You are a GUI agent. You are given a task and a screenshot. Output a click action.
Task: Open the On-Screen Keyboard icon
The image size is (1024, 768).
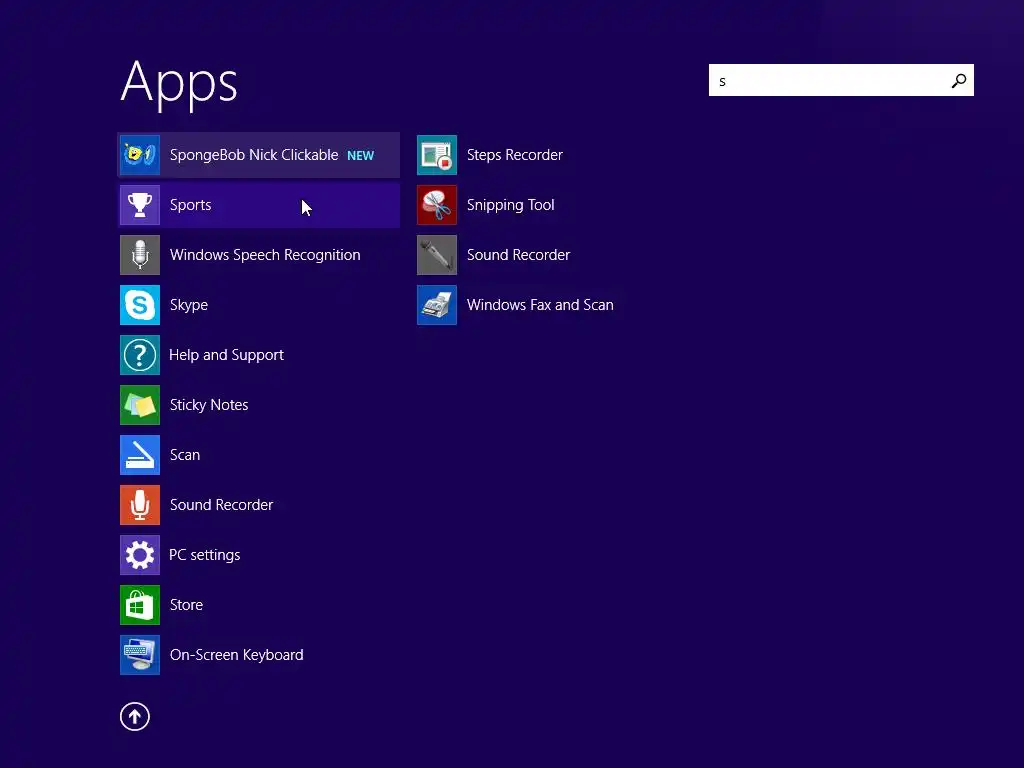(x=140, y=655)
